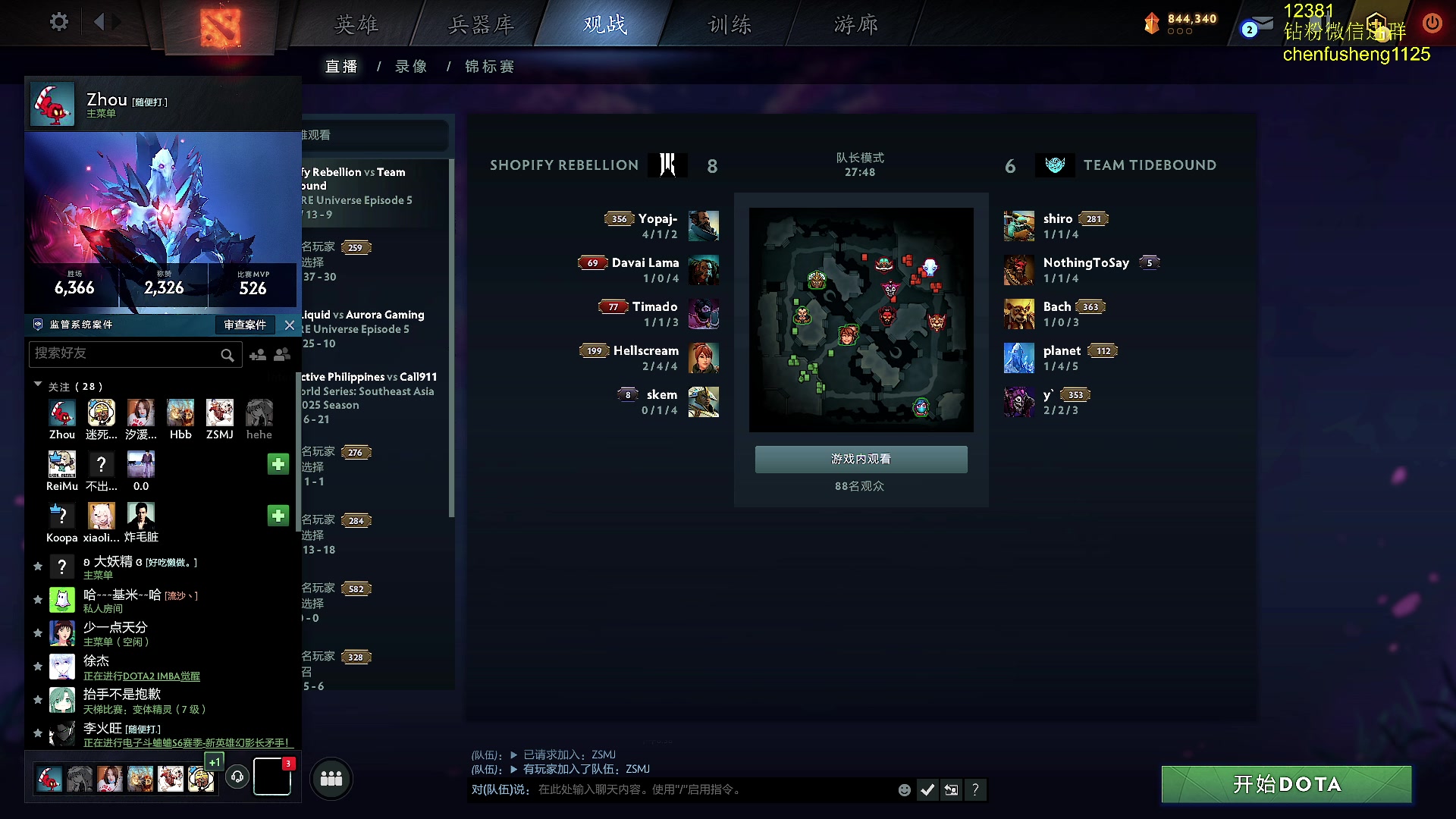Toggle favorite star for 少一点天分
This screenshot has width=1456, height=819.
click(38, 633)
